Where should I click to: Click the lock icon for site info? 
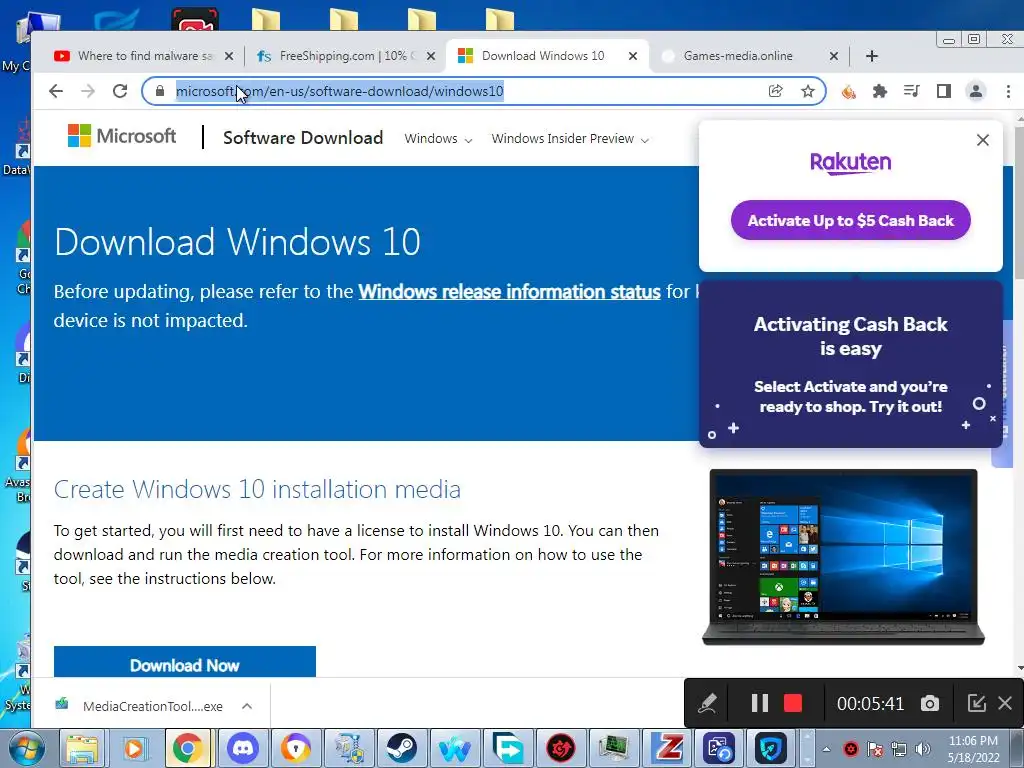160,91
